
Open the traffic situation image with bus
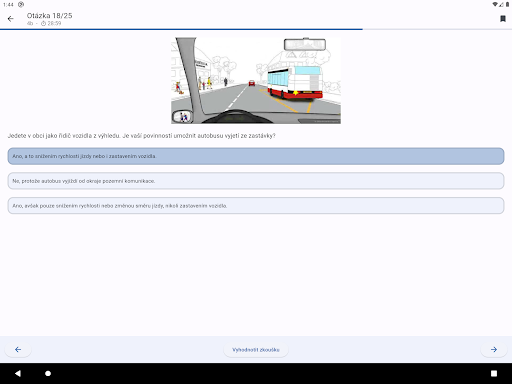click(x=256, y=80)
